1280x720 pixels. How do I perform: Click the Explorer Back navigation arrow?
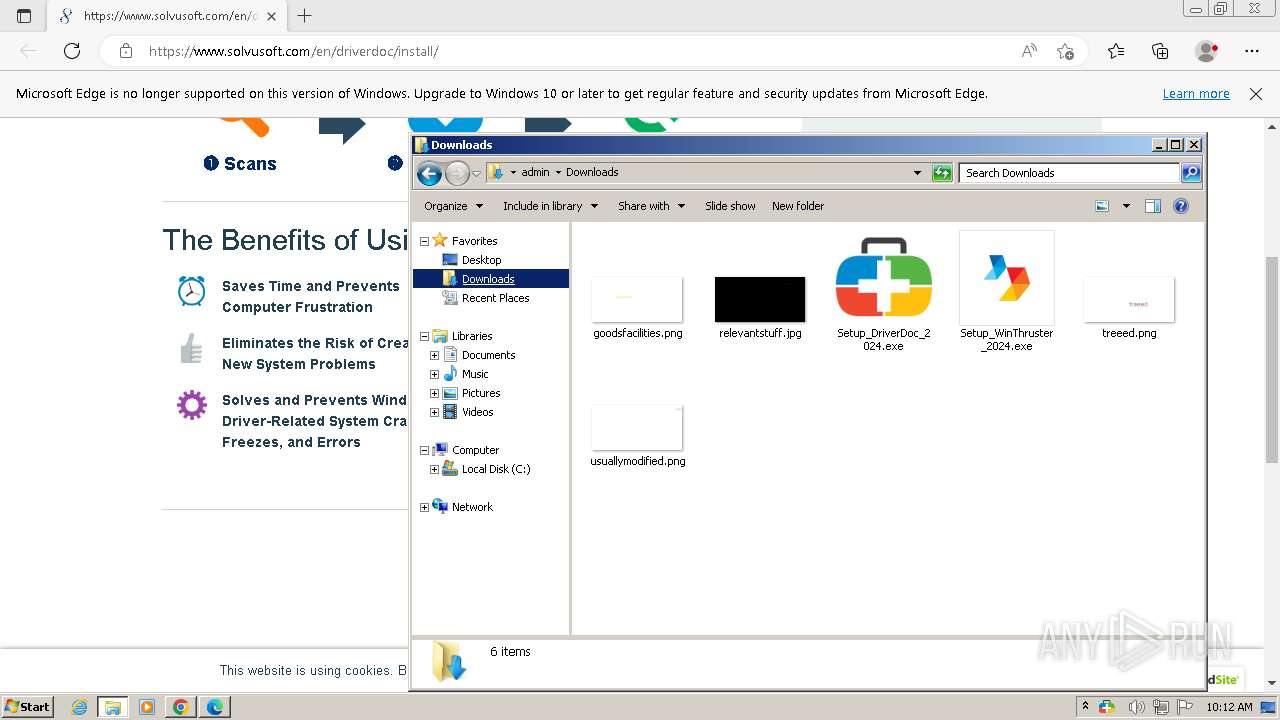pyautogui.click(x=429, y=173)
